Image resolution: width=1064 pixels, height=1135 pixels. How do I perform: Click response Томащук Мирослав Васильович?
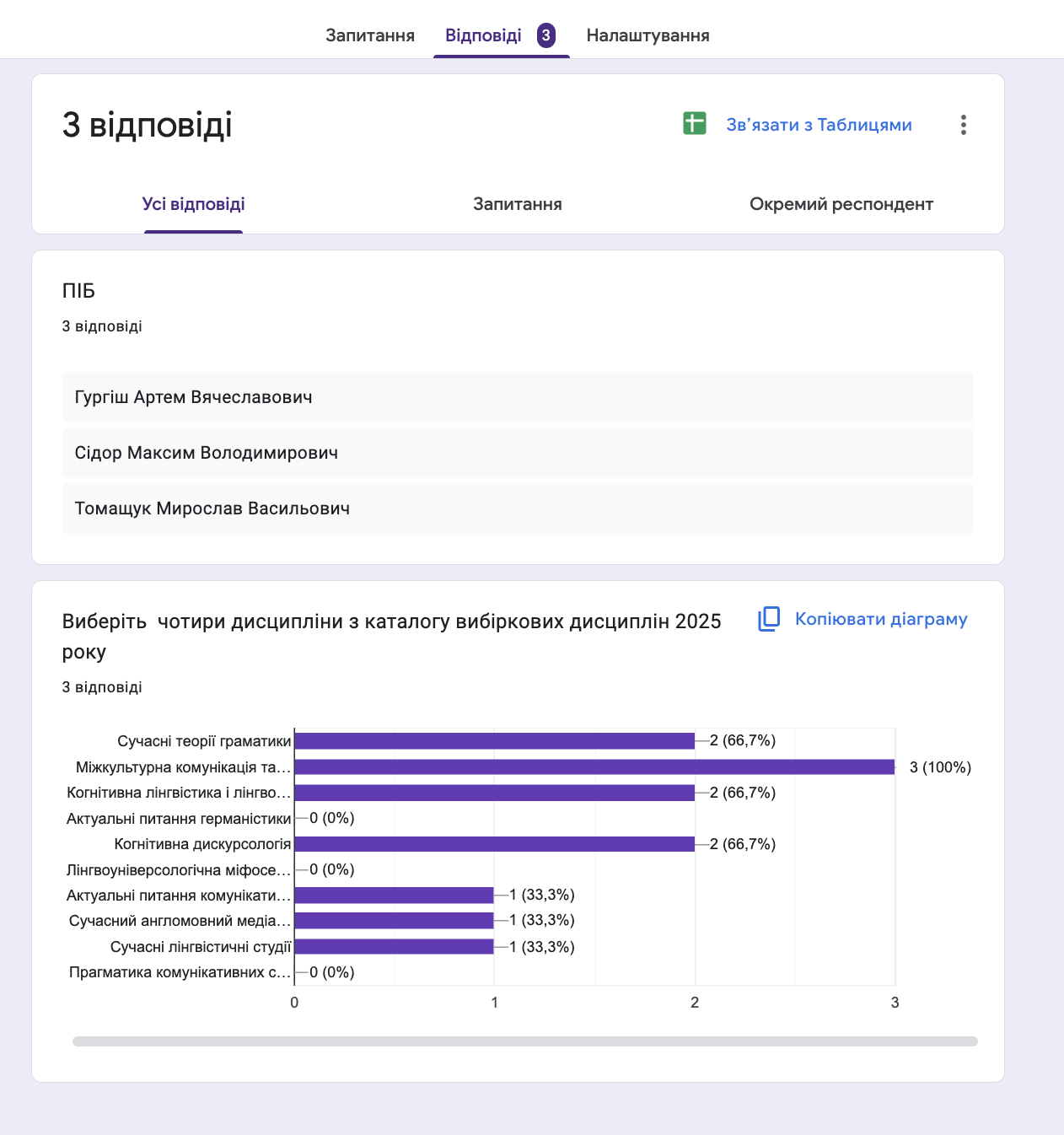tap(518, 508)
